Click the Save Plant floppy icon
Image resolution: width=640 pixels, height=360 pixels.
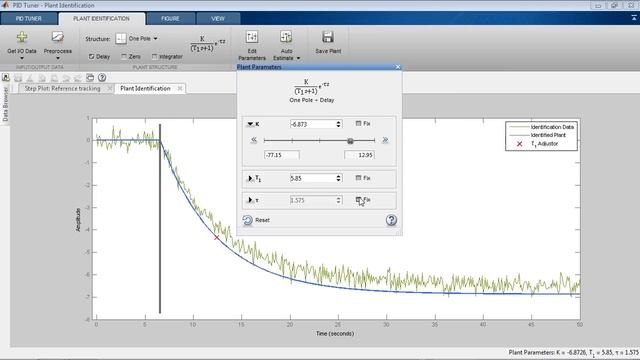(328, 37)
